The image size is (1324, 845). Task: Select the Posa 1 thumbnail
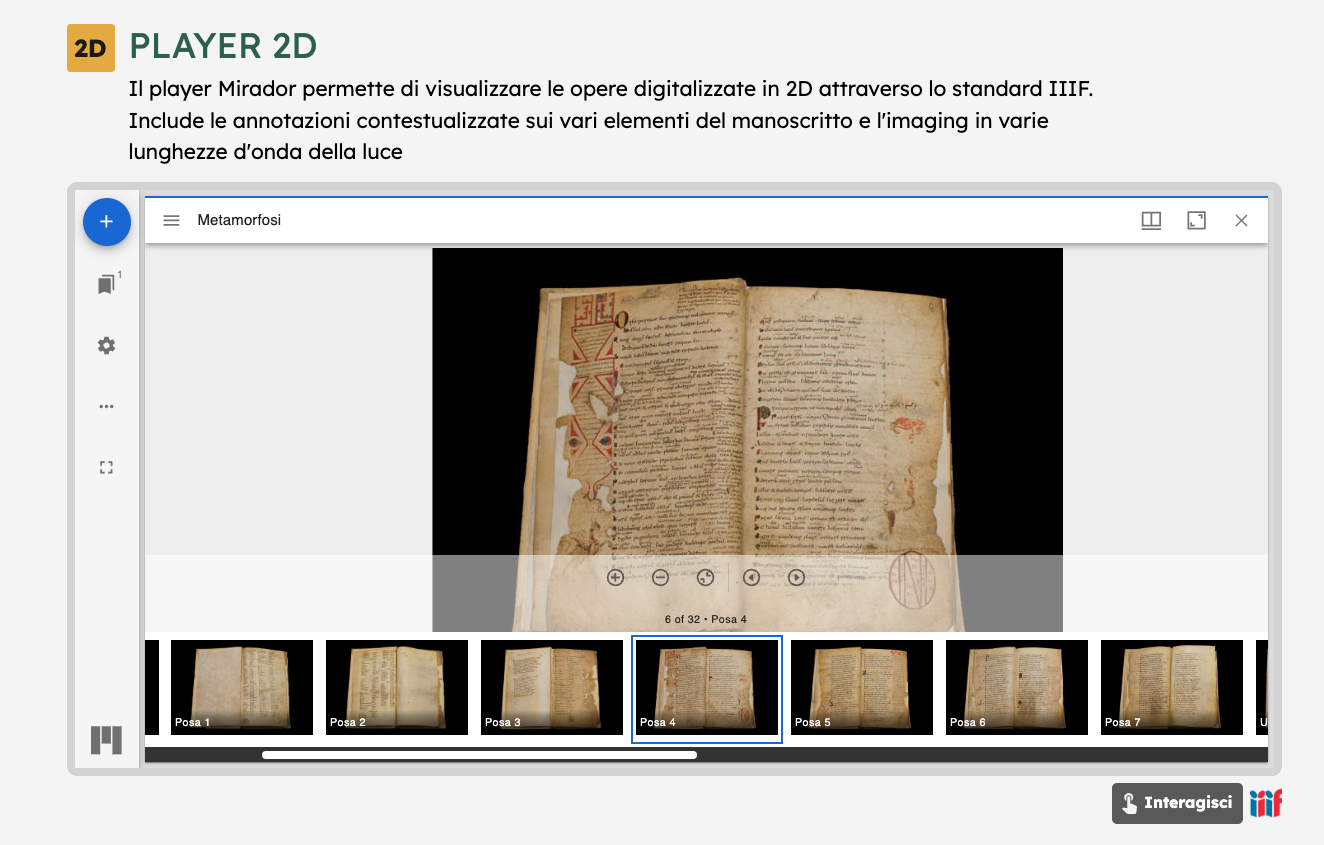coord(241,687)
